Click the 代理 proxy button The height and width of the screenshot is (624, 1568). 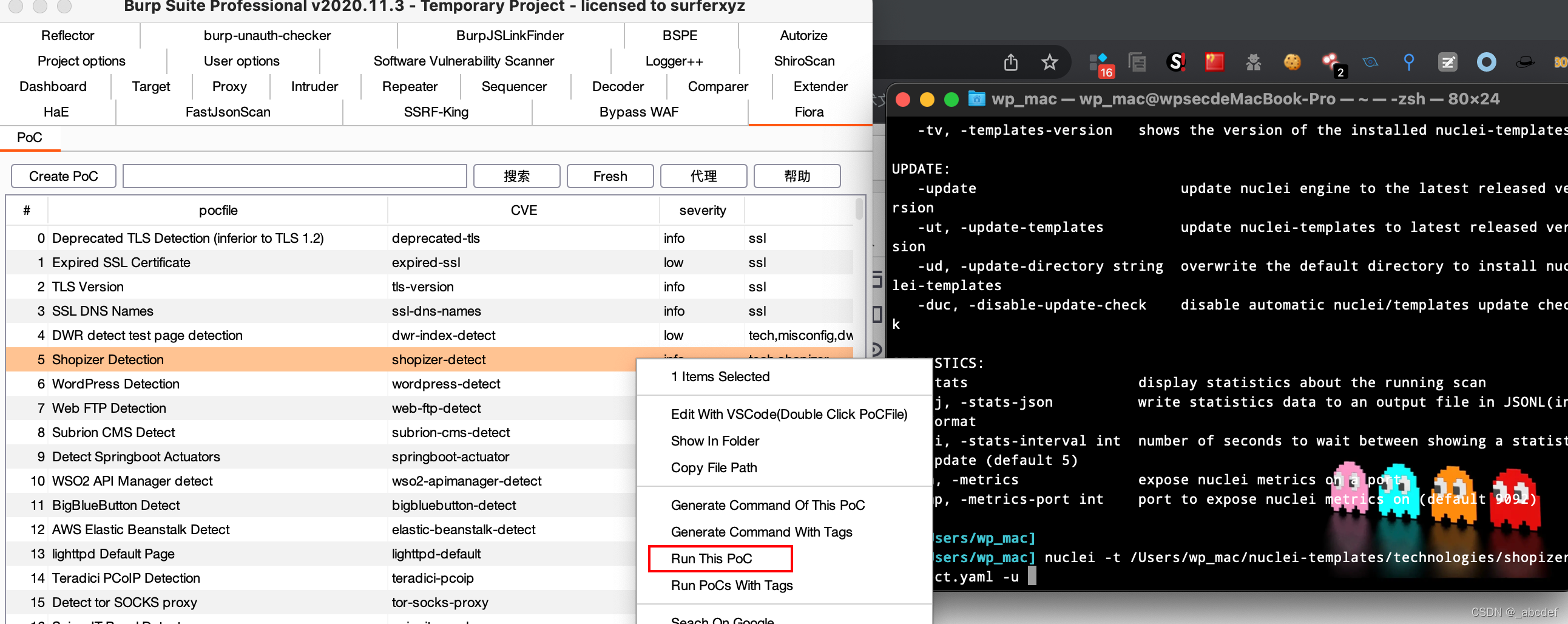pos(704,177)
